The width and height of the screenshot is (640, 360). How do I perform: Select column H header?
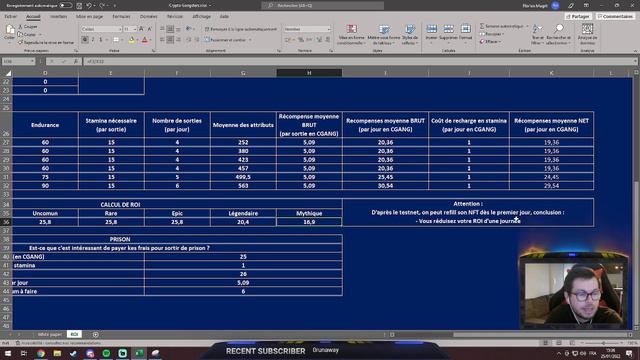(309, 73)
